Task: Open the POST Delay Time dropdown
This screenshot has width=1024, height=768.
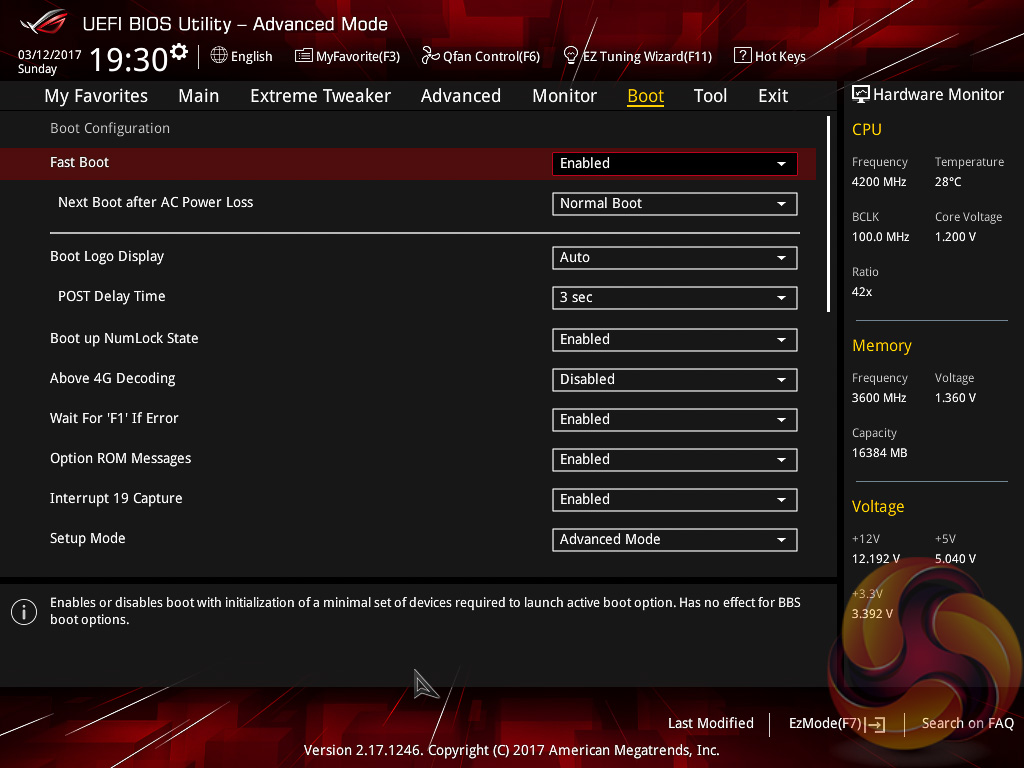Action: coord(675,298)
